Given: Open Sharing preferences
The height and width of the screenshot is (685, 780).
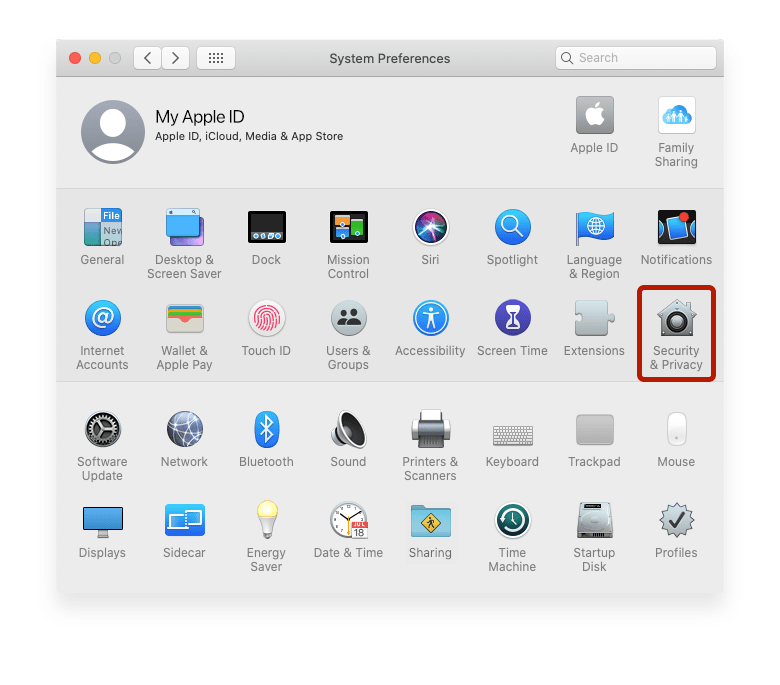Looking at the screenshot, I should (x=431, y=520).
